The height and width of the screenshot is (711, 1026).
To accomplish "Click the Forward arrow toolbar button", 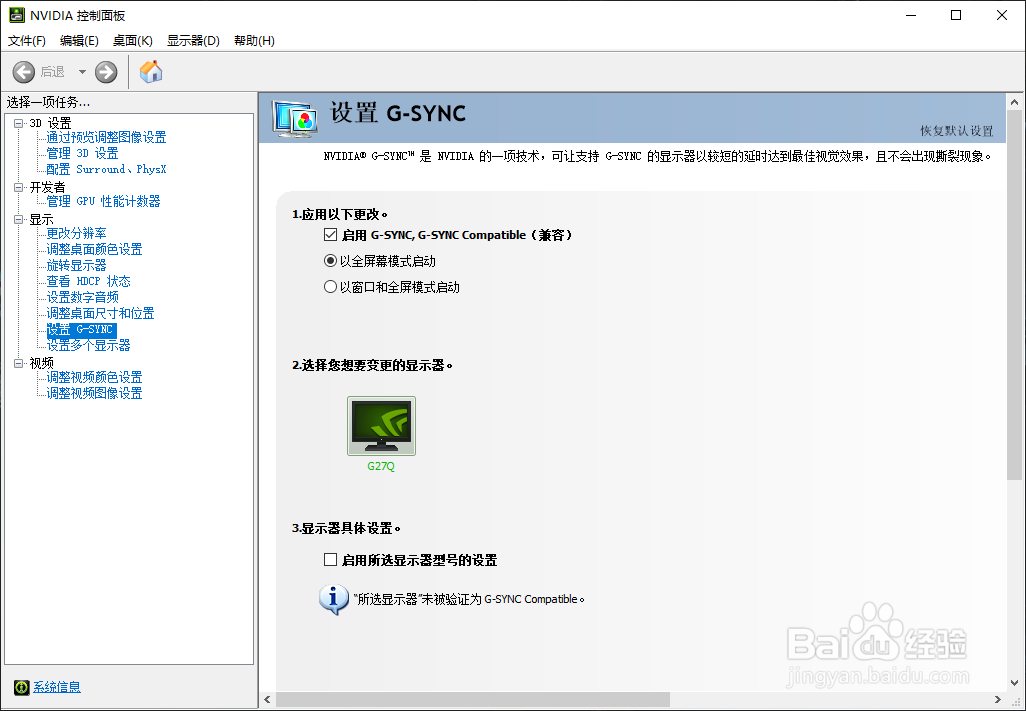I will [x=106, y=72].
